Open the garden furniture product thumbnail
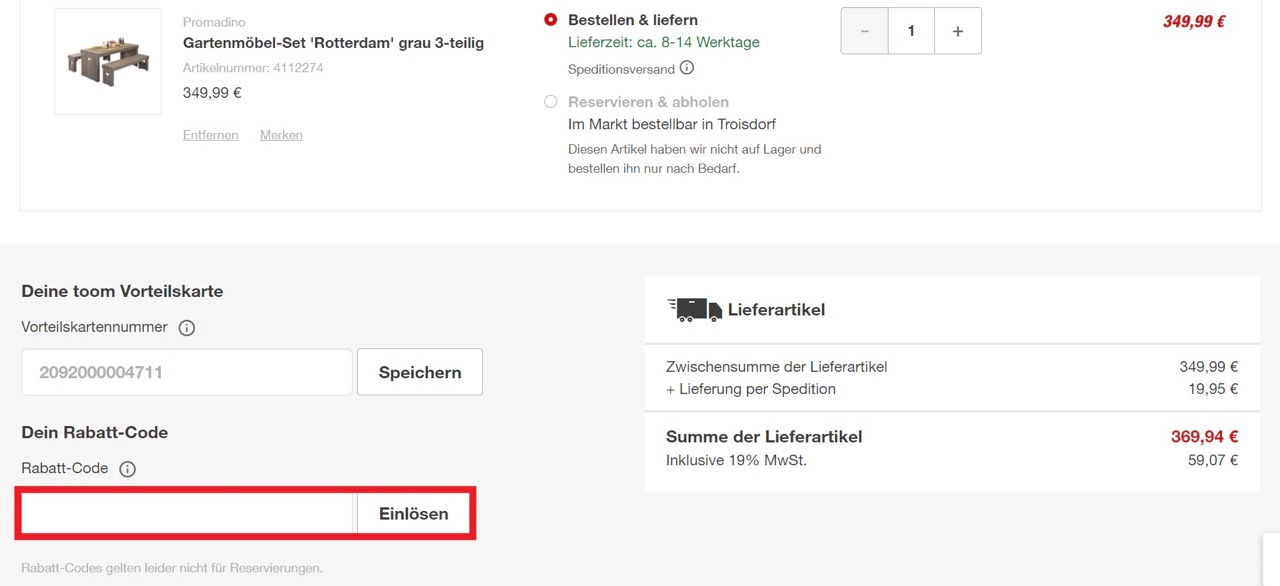Image resolution: width=1280 pixels, height=586 pixels. [107, 60]
